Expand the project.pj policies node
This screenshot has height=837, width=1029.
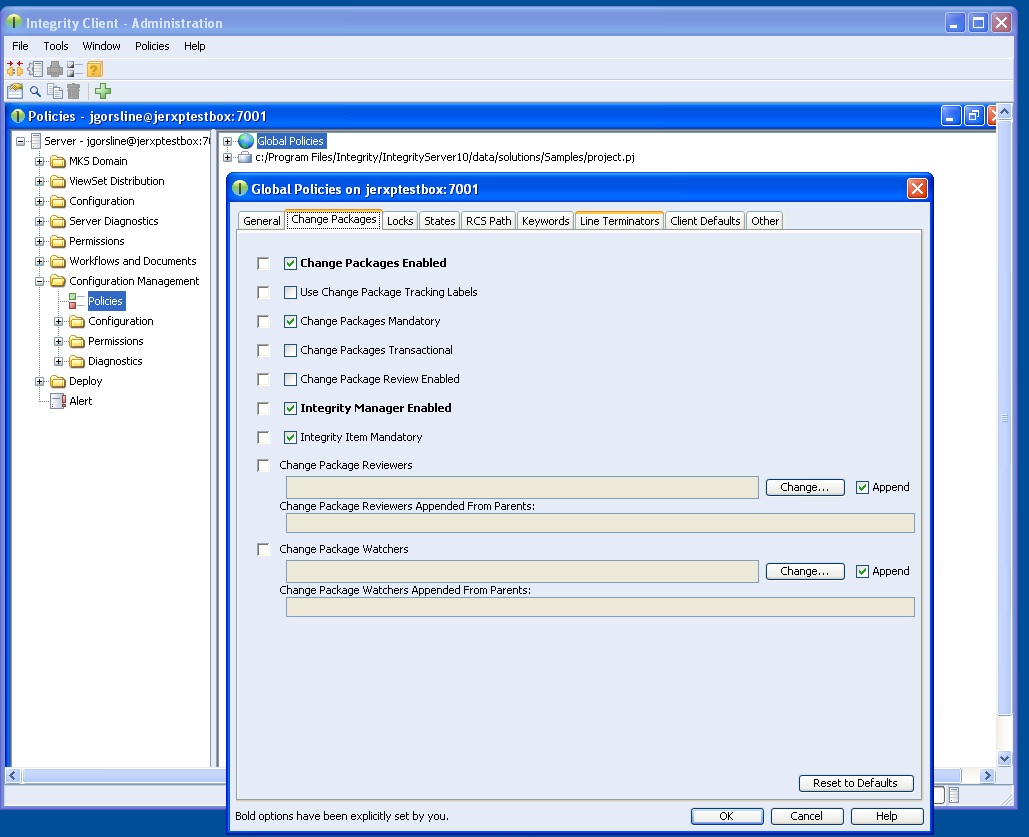228,158
